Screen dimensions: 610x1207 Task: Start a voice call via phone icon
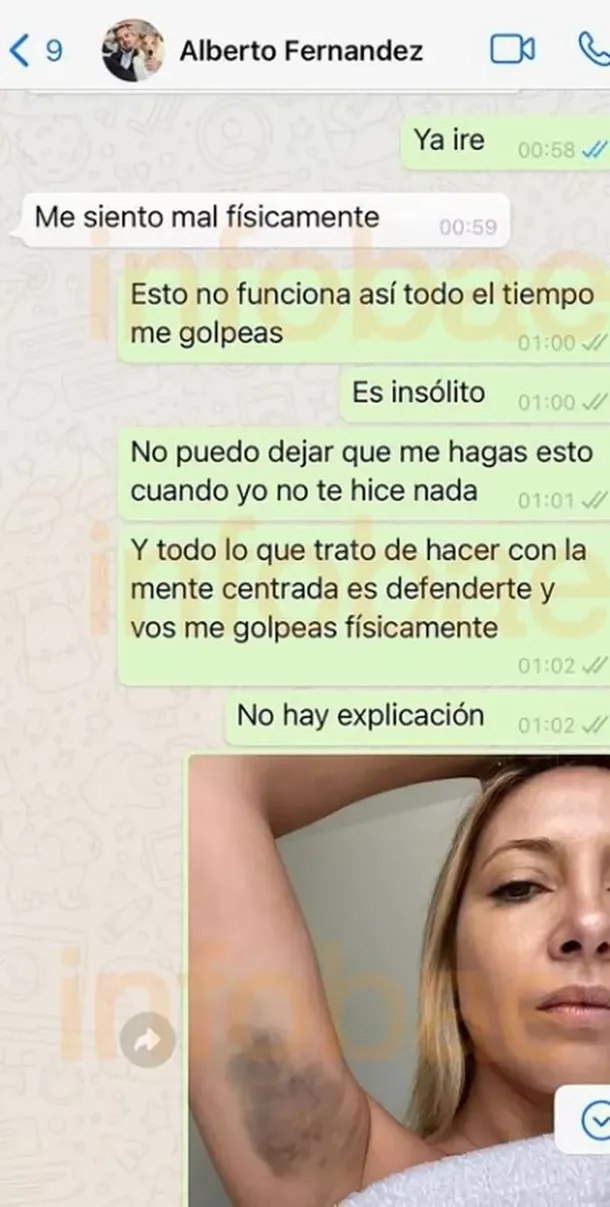[x=595, y=49]
